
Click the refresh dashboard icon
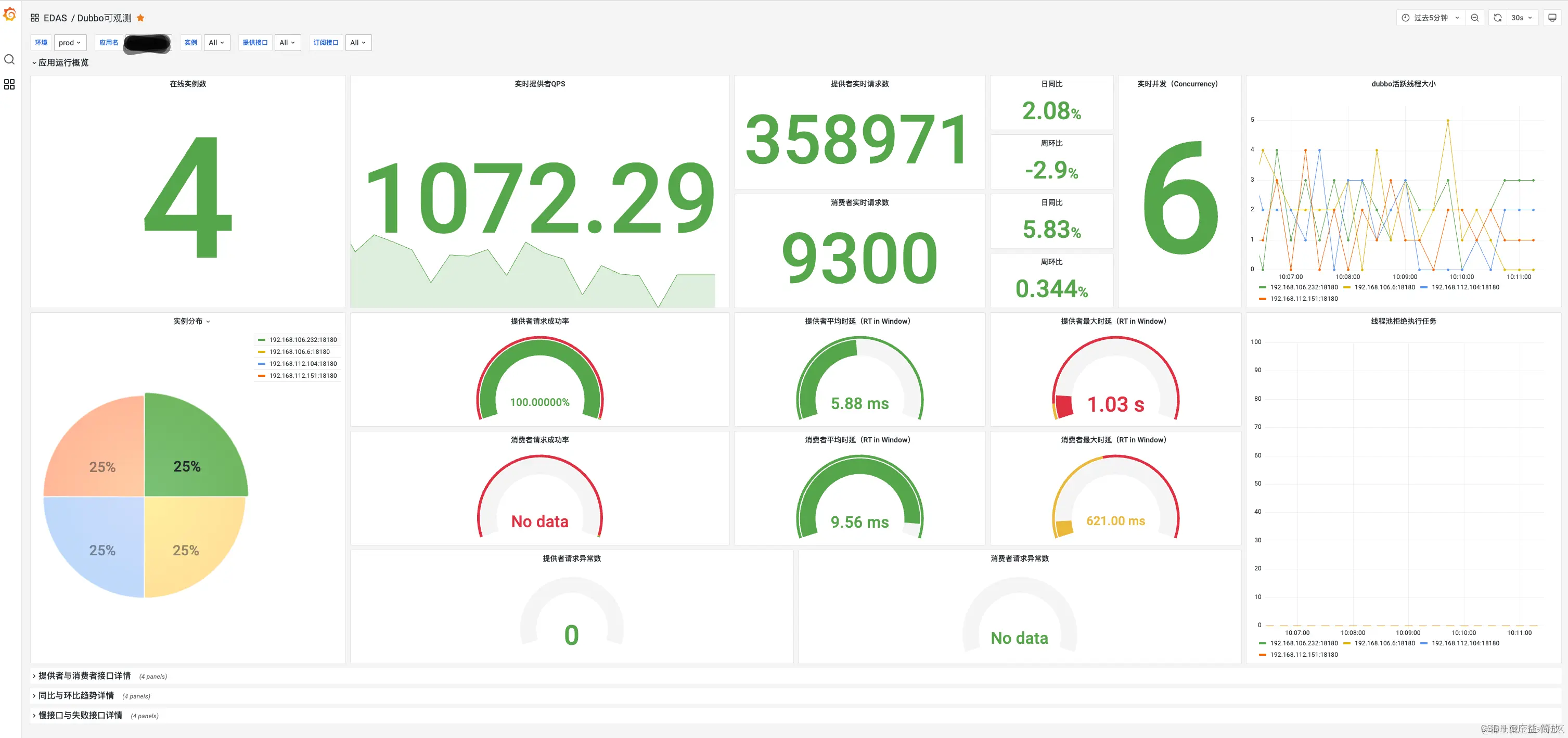point(1497,18)
